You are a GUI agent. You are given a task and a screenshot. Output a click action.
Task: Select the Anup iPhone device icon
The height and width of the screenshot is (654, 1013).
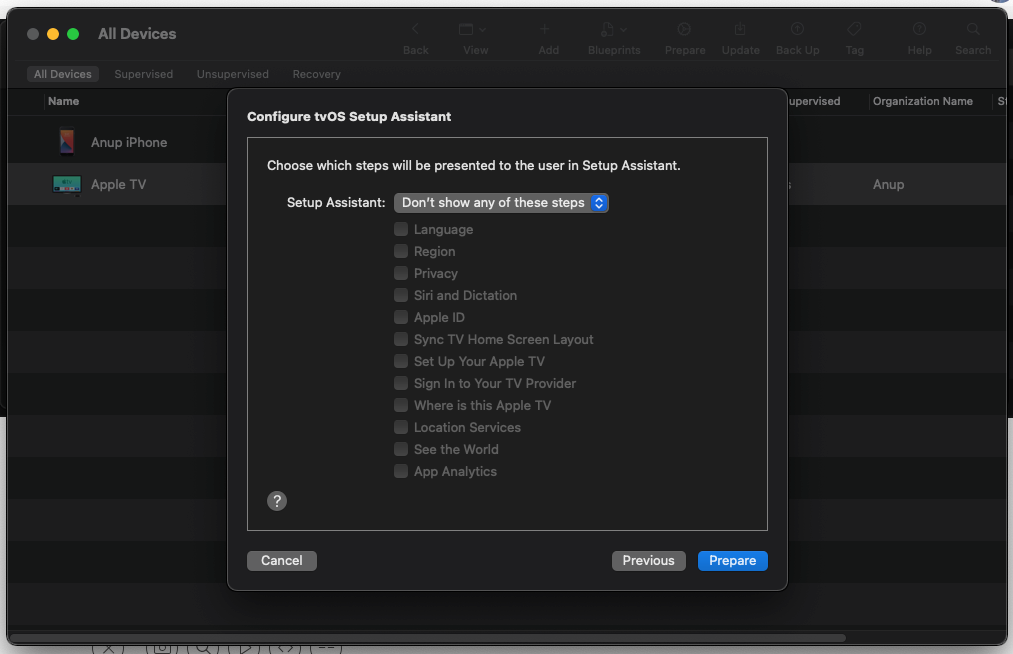(x=67, y=142)
